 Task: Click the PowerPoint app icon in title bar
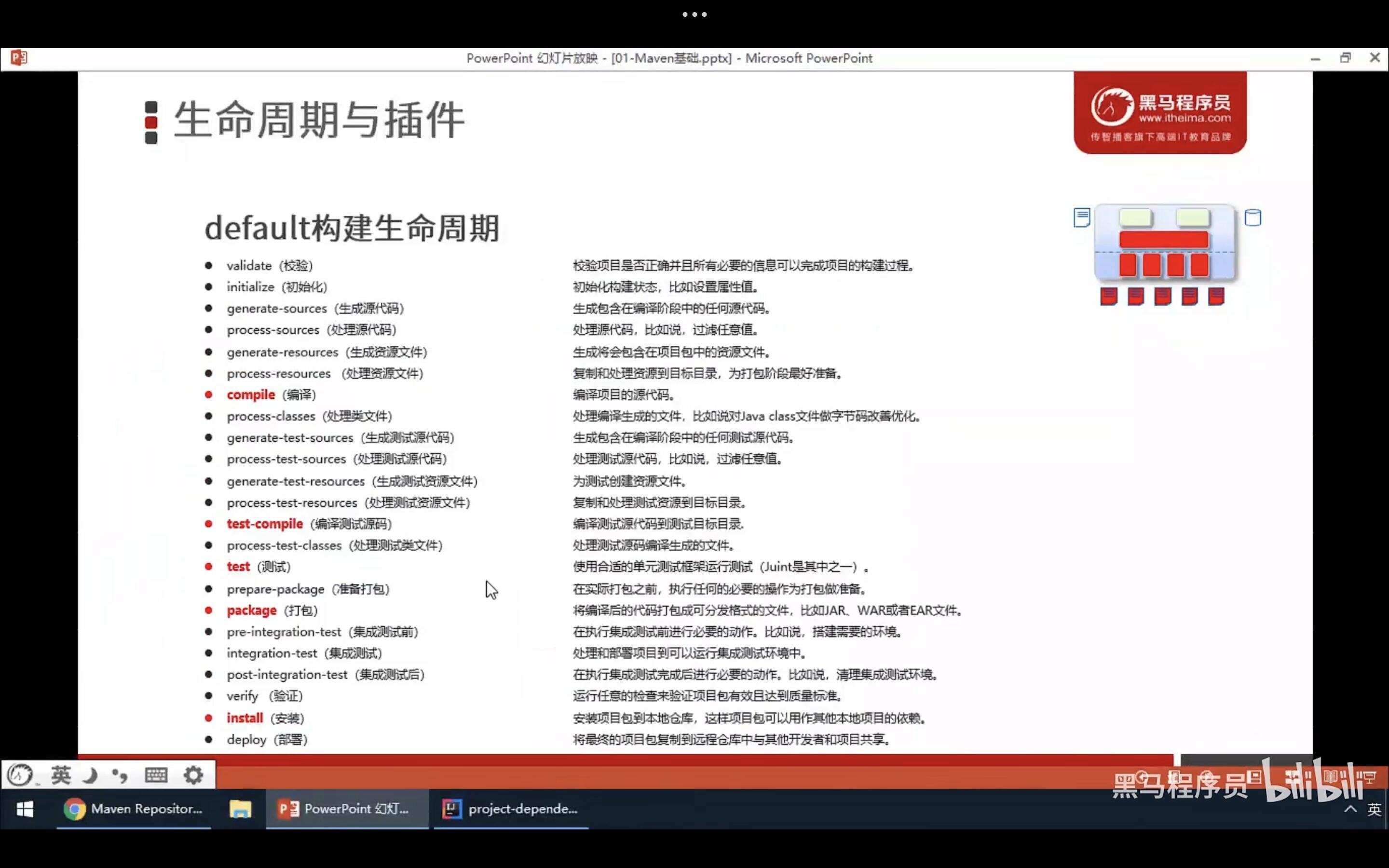(18, 57)
